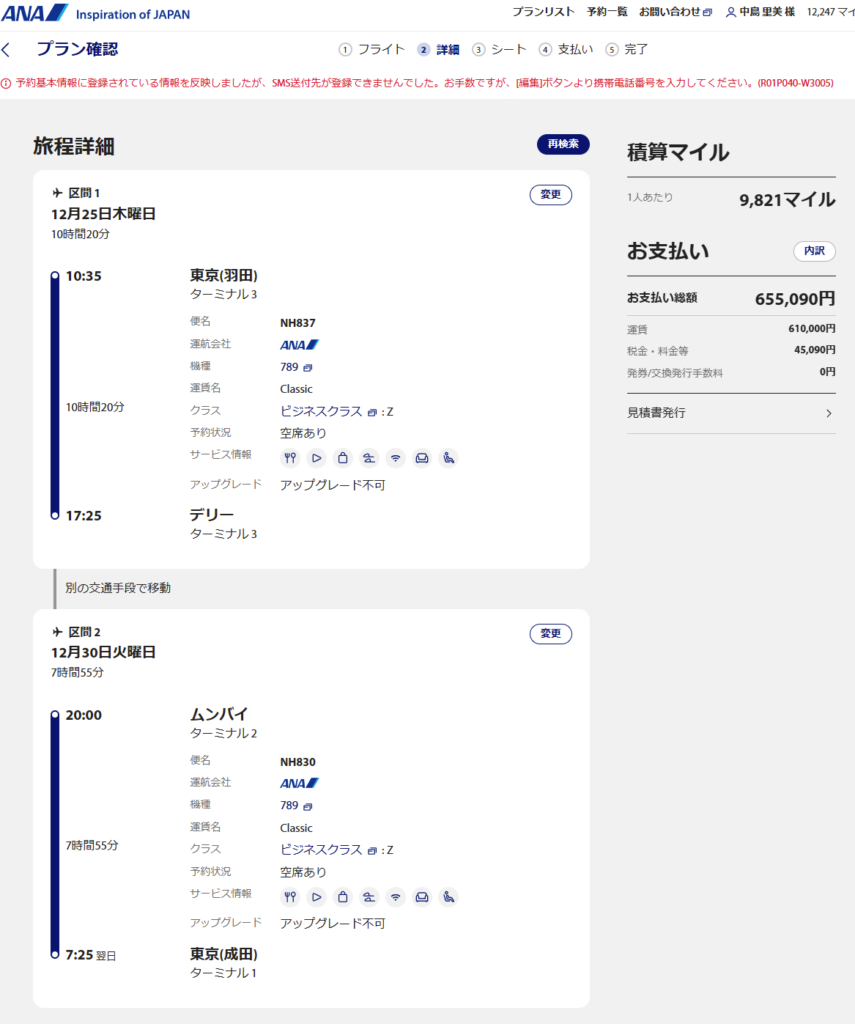This screenshot has width=855, height=1024.
Task: Go to step 1 フライト
Action: [372, 49]
